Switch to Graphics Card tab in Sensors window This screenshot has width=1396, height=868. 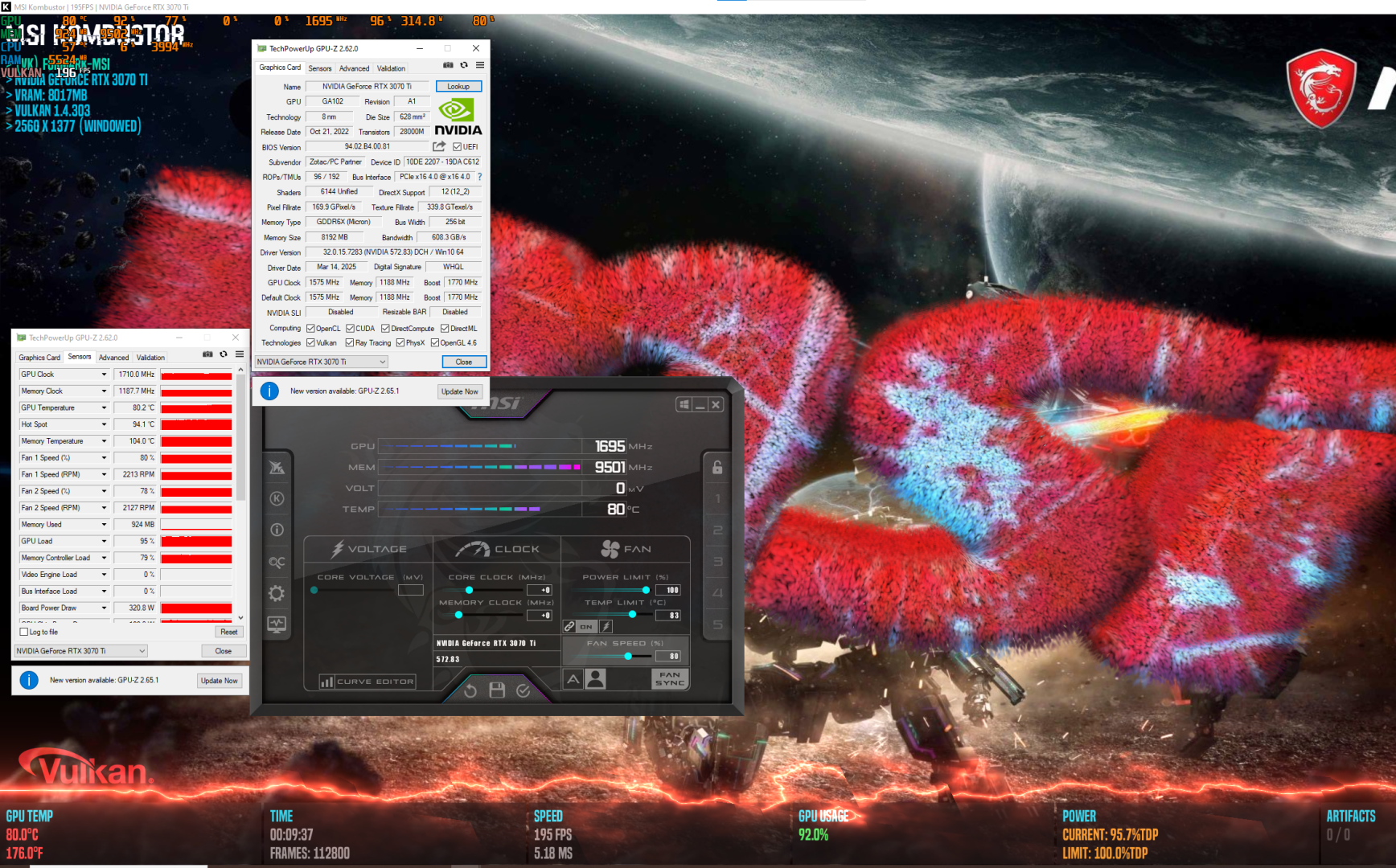click(x=39, y=358)
